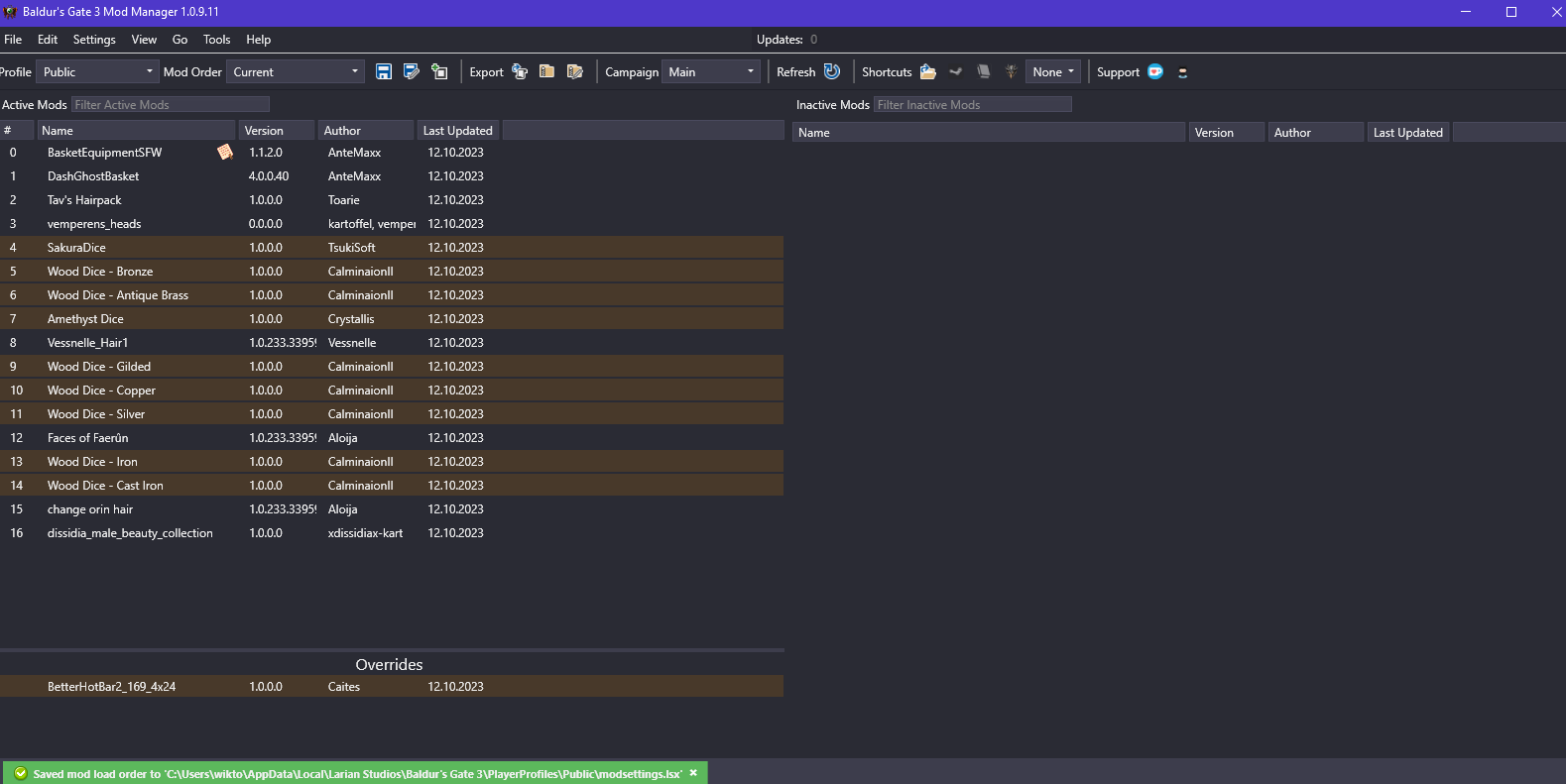Select Wood Dice - Antique Brass mod

pos(392,294)
